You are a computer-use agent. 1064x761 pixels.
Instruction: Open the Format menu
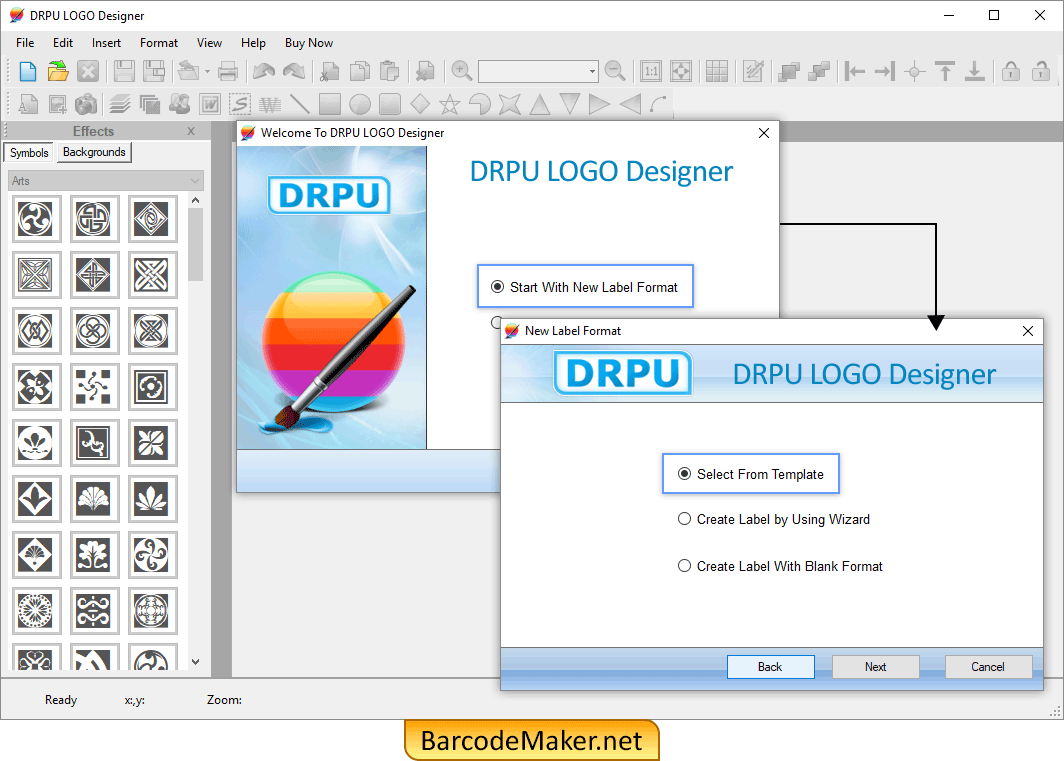pyautogui.click(x=159, y=43)
